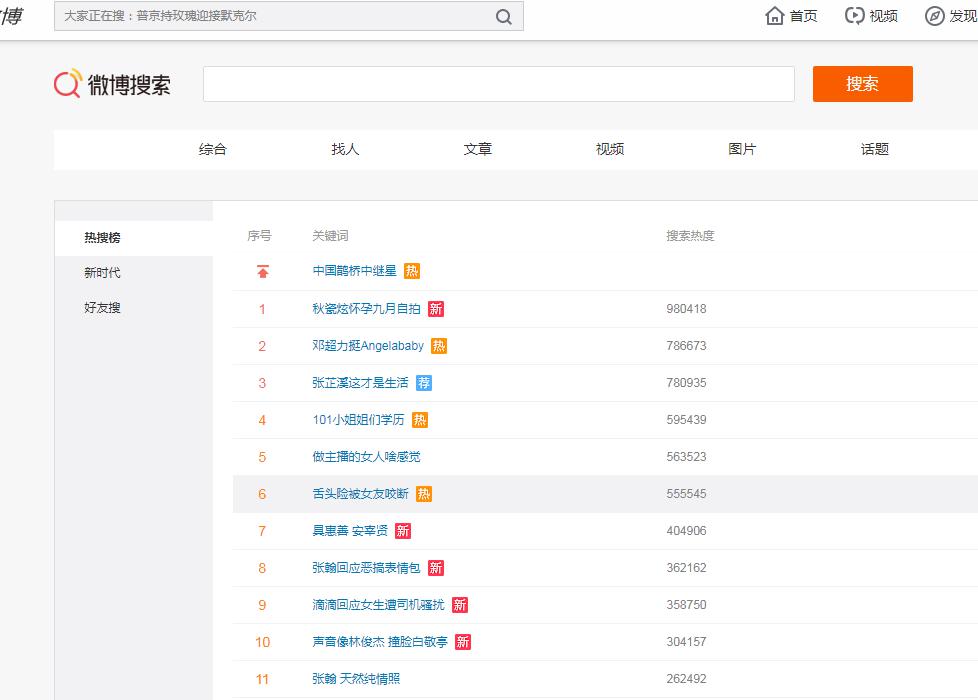Click the 热 badge beside 中国鹊桥中继星

(412, 271)
